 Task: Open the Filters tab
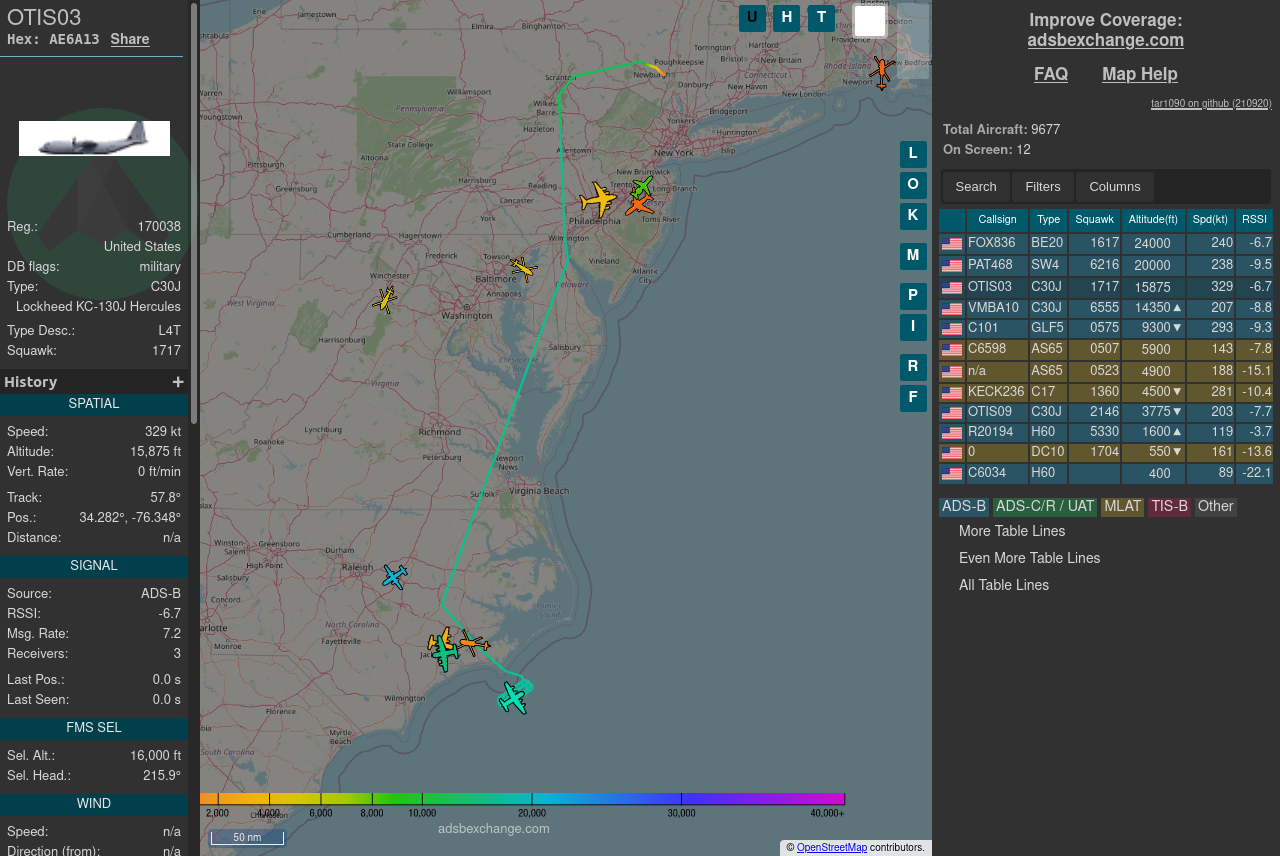pos(1043,187)
